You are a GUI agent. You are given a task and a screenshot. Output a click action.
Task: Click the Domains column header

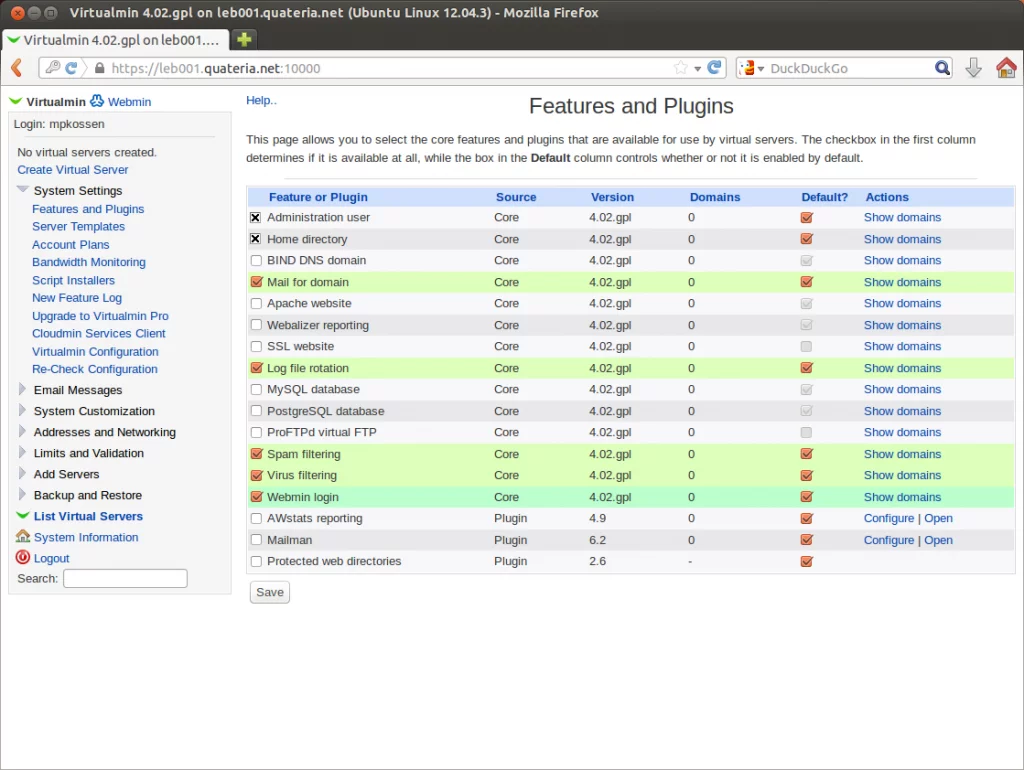[x=714, y=197]
